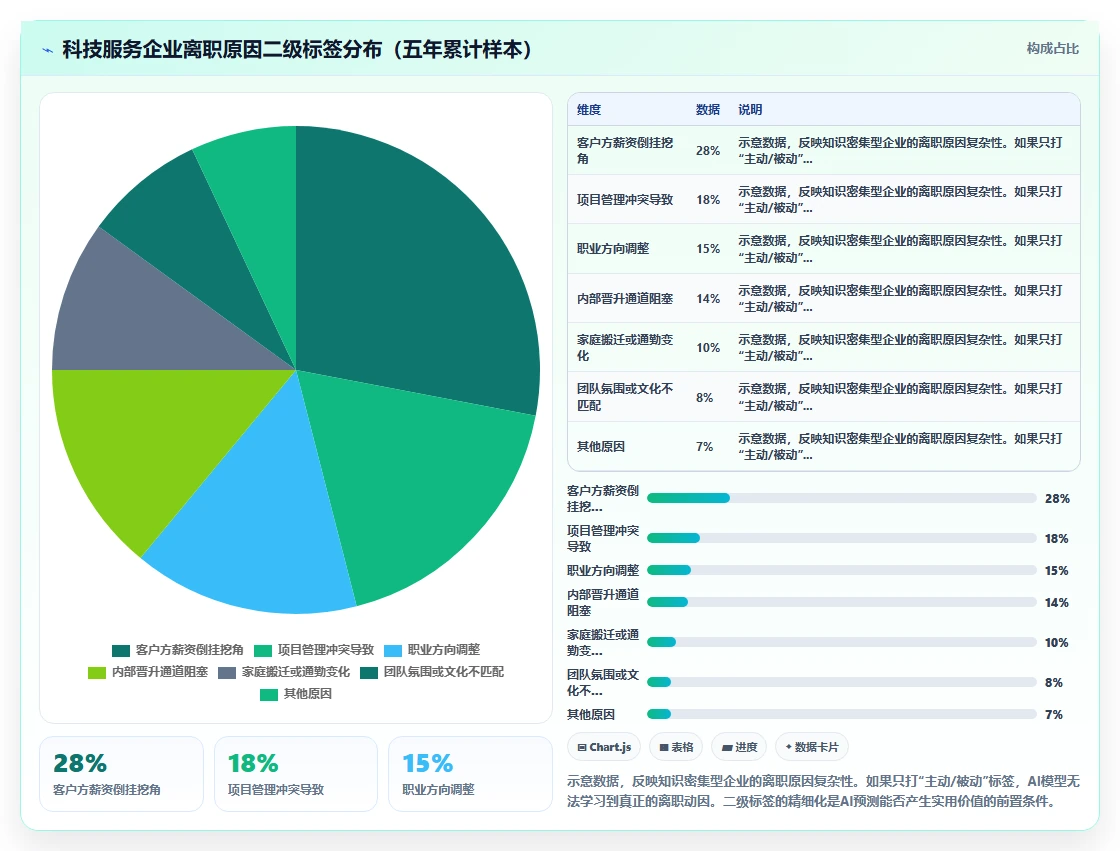This screenshot has width=1120, height=851.
Task: Click the 维度 column header
Action: click(589, 109)
